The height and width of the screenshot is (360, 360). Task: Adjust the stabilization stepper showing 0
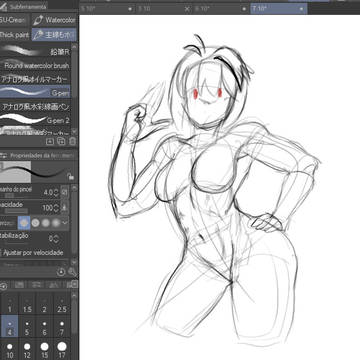pyautogui.click(x=56, y=239)
